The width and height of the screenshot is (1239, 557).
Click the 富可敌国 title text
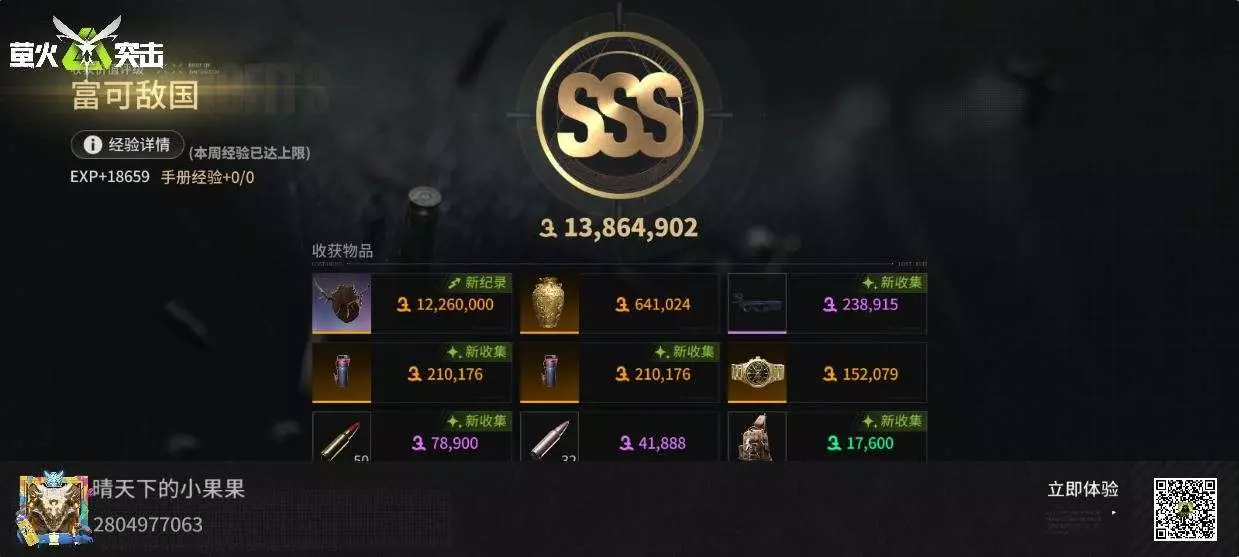click(x=135, y=96)
